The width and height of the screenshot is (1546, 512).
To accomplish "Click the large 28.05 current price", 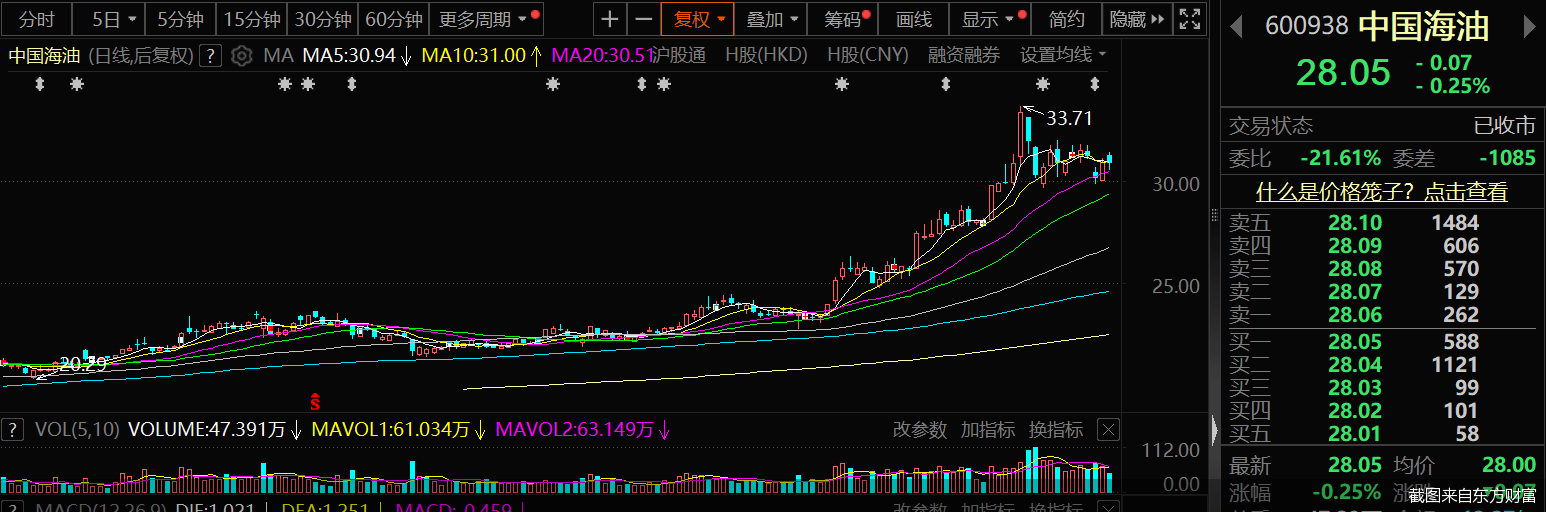I will pyautogui.click(x=1343, y=73).
